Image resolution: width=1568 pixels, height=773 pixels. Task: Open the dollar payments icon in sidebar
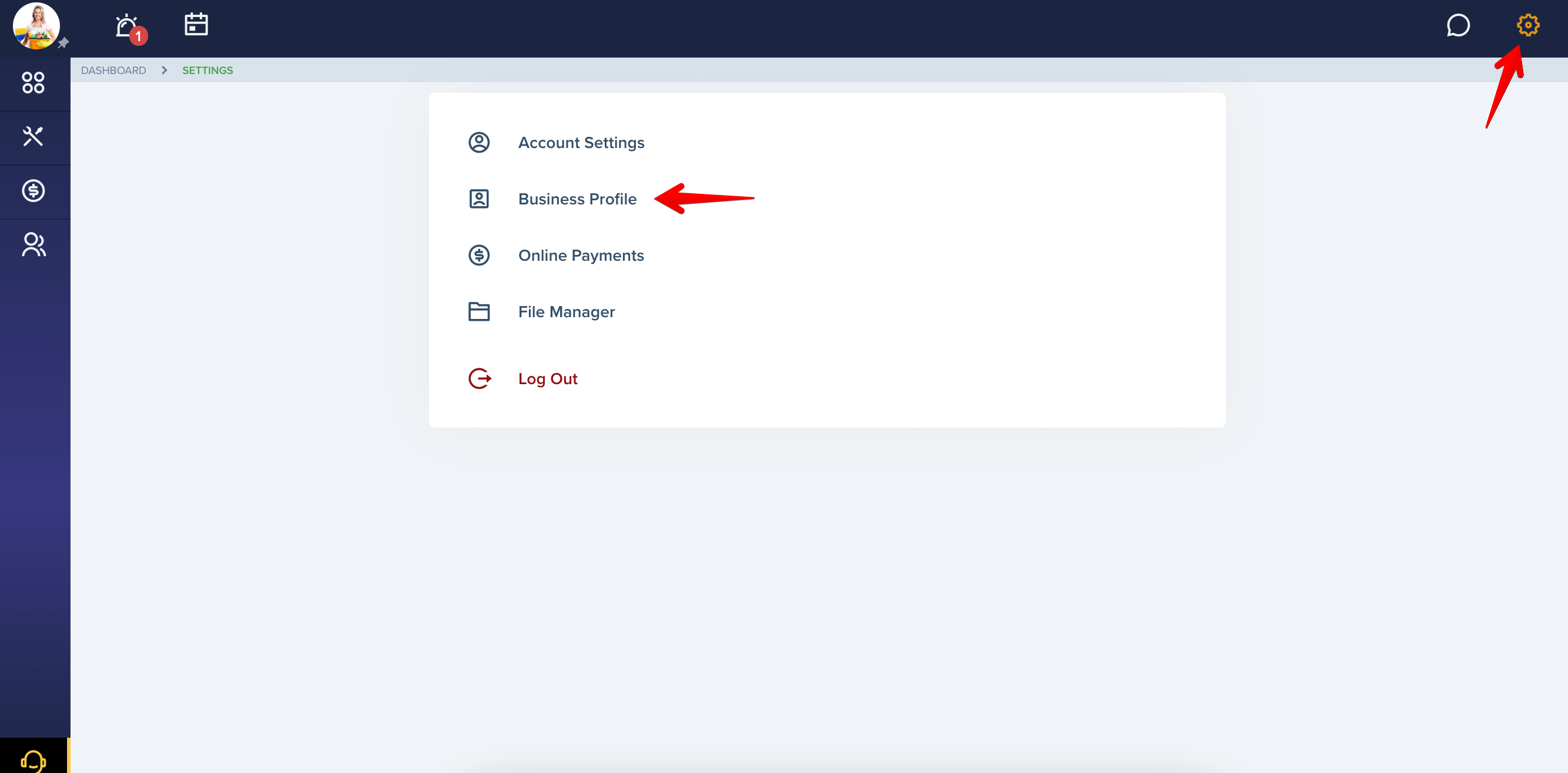click(33, 191)
